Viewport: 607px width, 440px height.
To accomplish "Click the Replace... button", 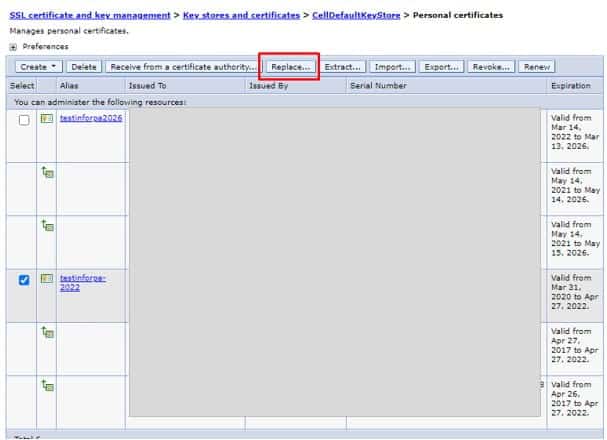I will pos(290,67).
